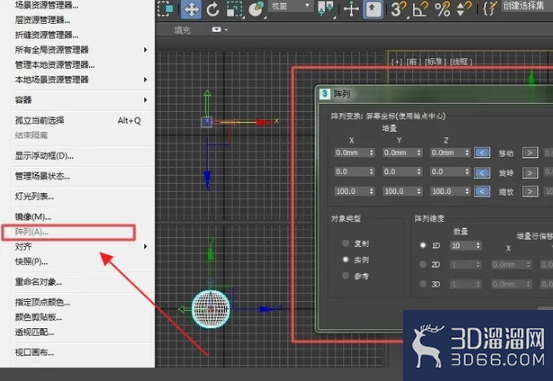553x381 pixels.
Task: Select the 参考 object type radio
Action: tap(346, 276)
